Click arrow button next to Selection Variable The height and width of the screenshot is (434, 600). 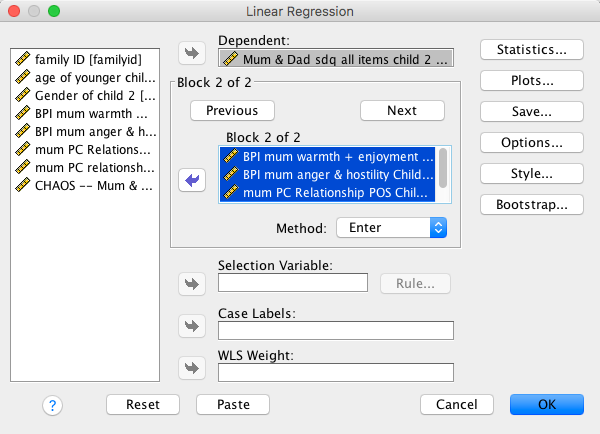[190, 283]
